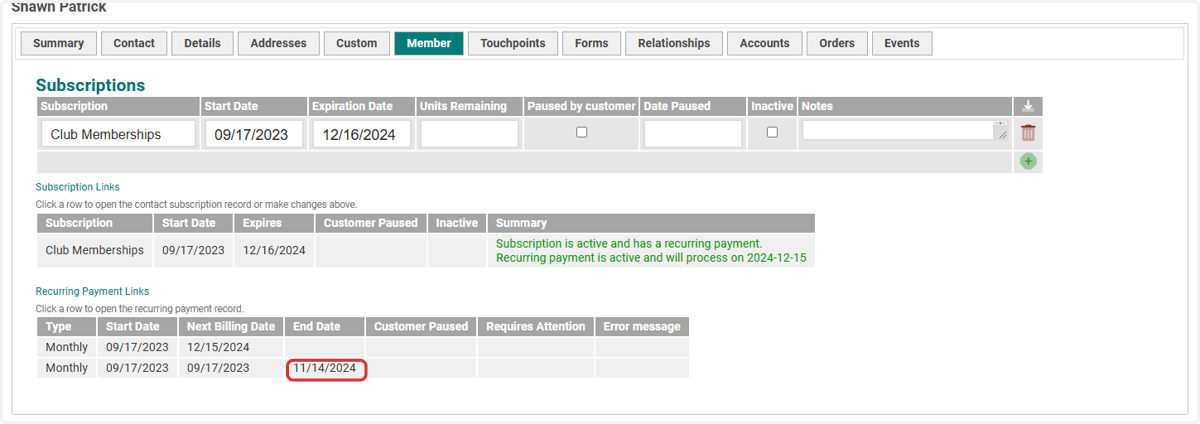
Task: Click the Recurring Payment Links heading
Action: [92, 291]
